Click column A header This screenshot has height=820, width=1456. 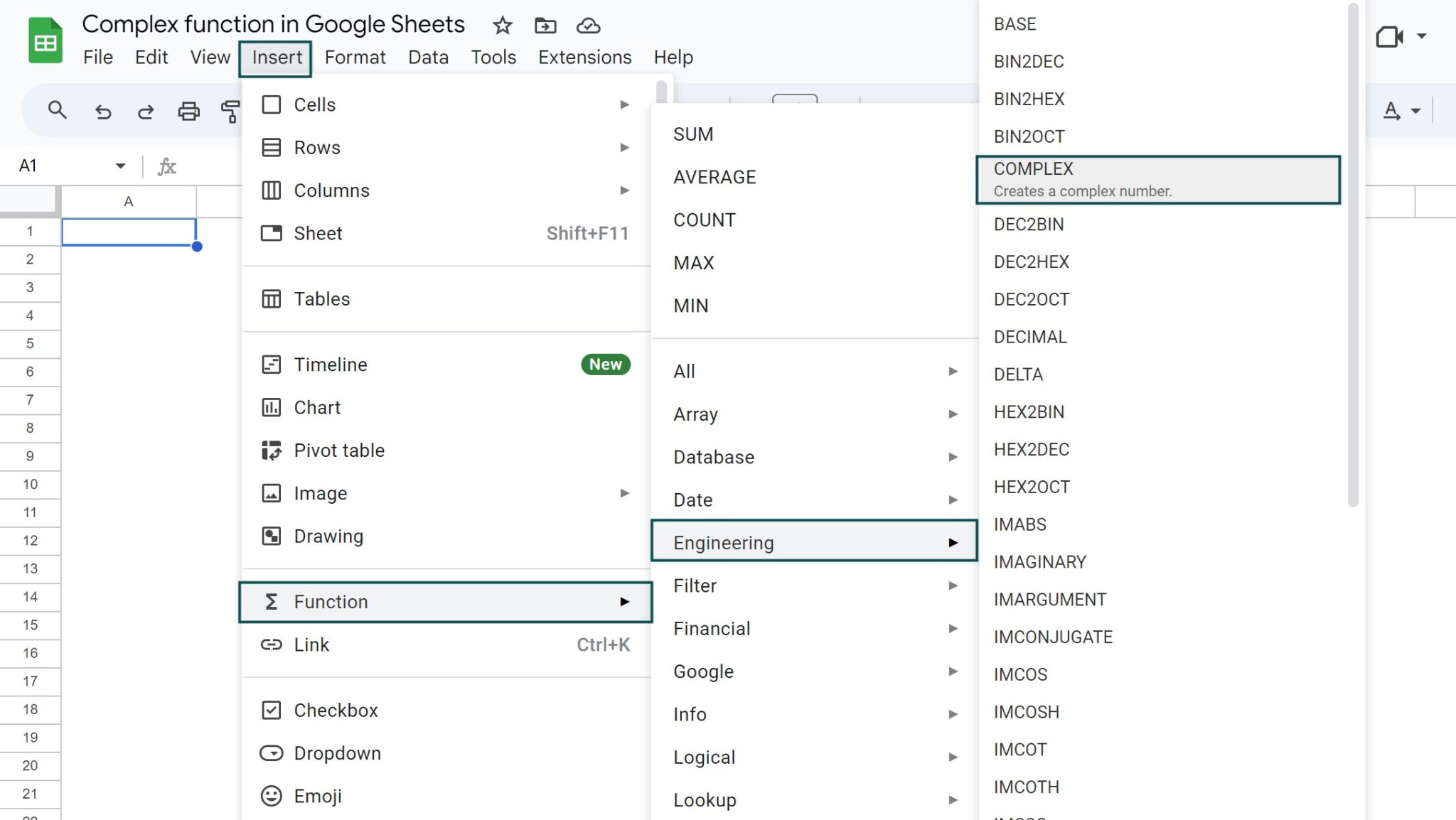tap(129, 202)
